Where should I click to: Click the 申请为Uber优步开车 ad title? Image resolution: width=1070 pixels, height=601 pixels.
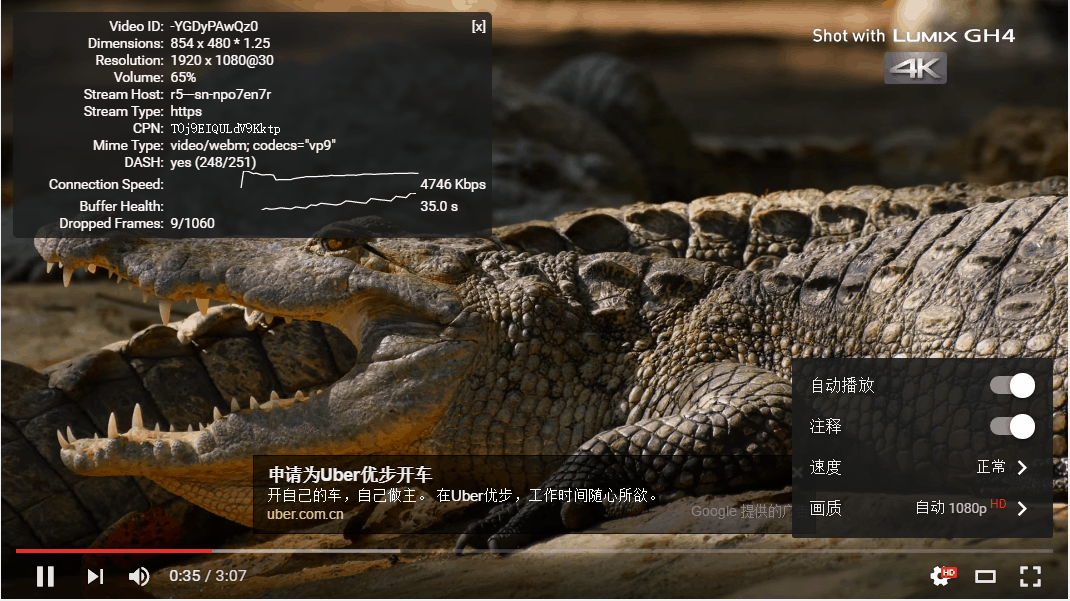click(x=350, y=475)
